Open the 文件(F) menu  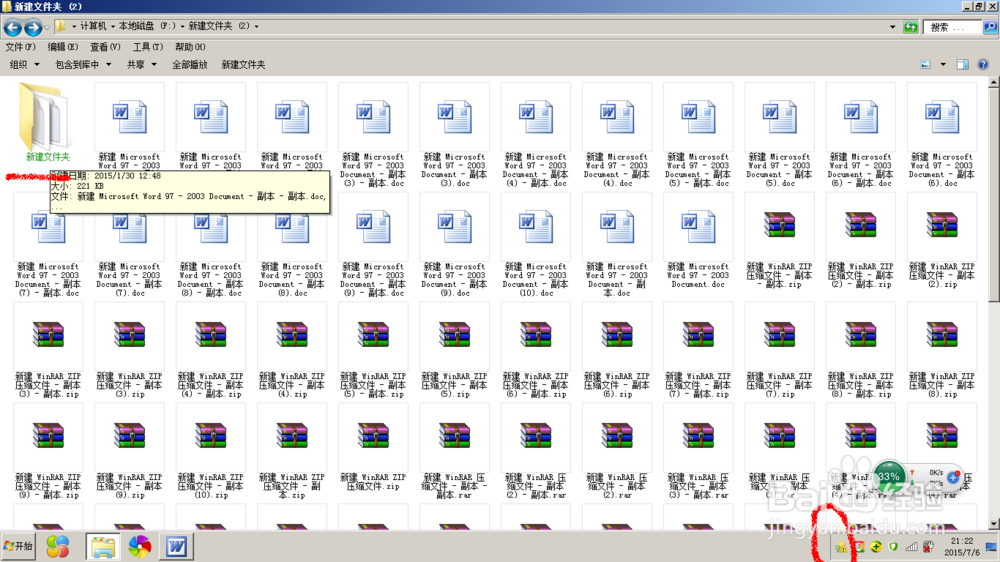pos(20,47)
